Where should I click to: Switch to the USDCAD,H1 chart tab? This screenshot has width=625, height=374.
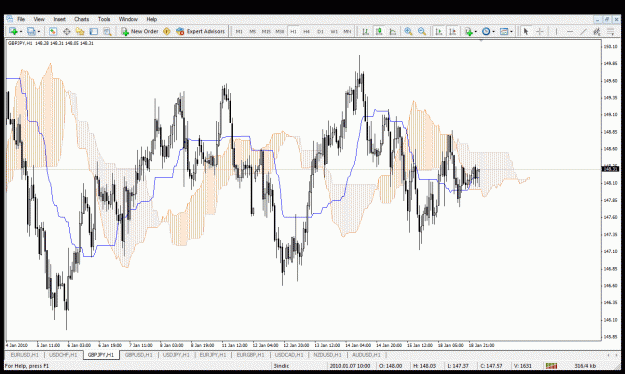click(289, 355)
